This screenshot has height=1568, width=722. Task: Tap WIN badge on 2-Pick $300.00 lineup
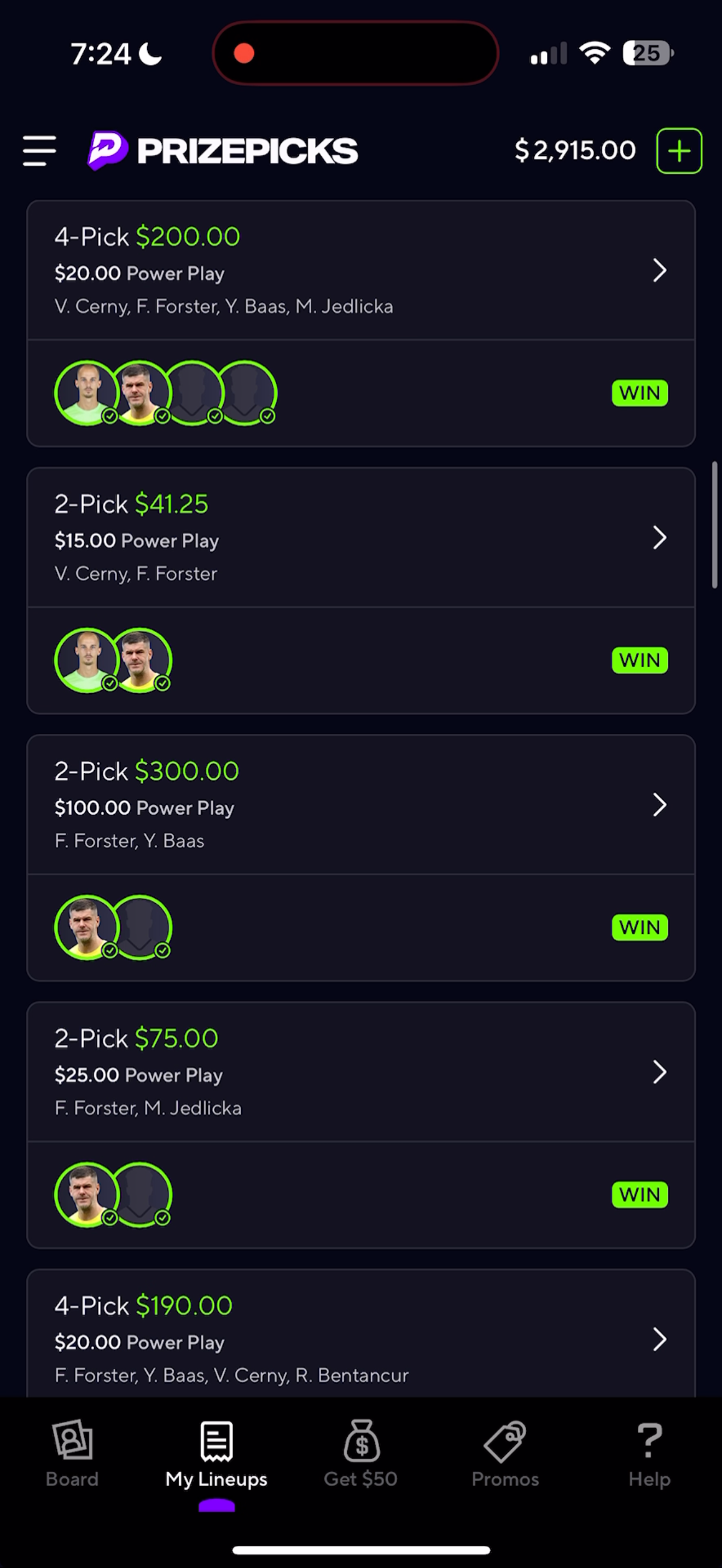coord(640,927)
